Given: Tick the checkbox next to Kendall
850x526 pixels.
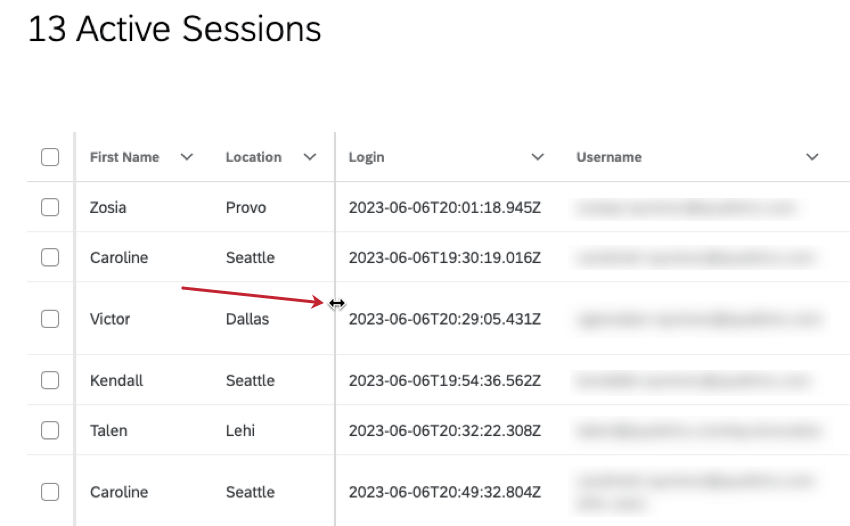Looking at the screenshot, I should click(x=50, y=380).
